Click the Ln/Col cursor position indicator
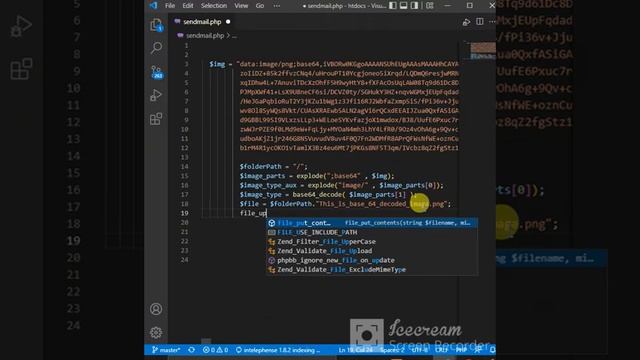This screenshot has height=360, width=640. [356, 350]
